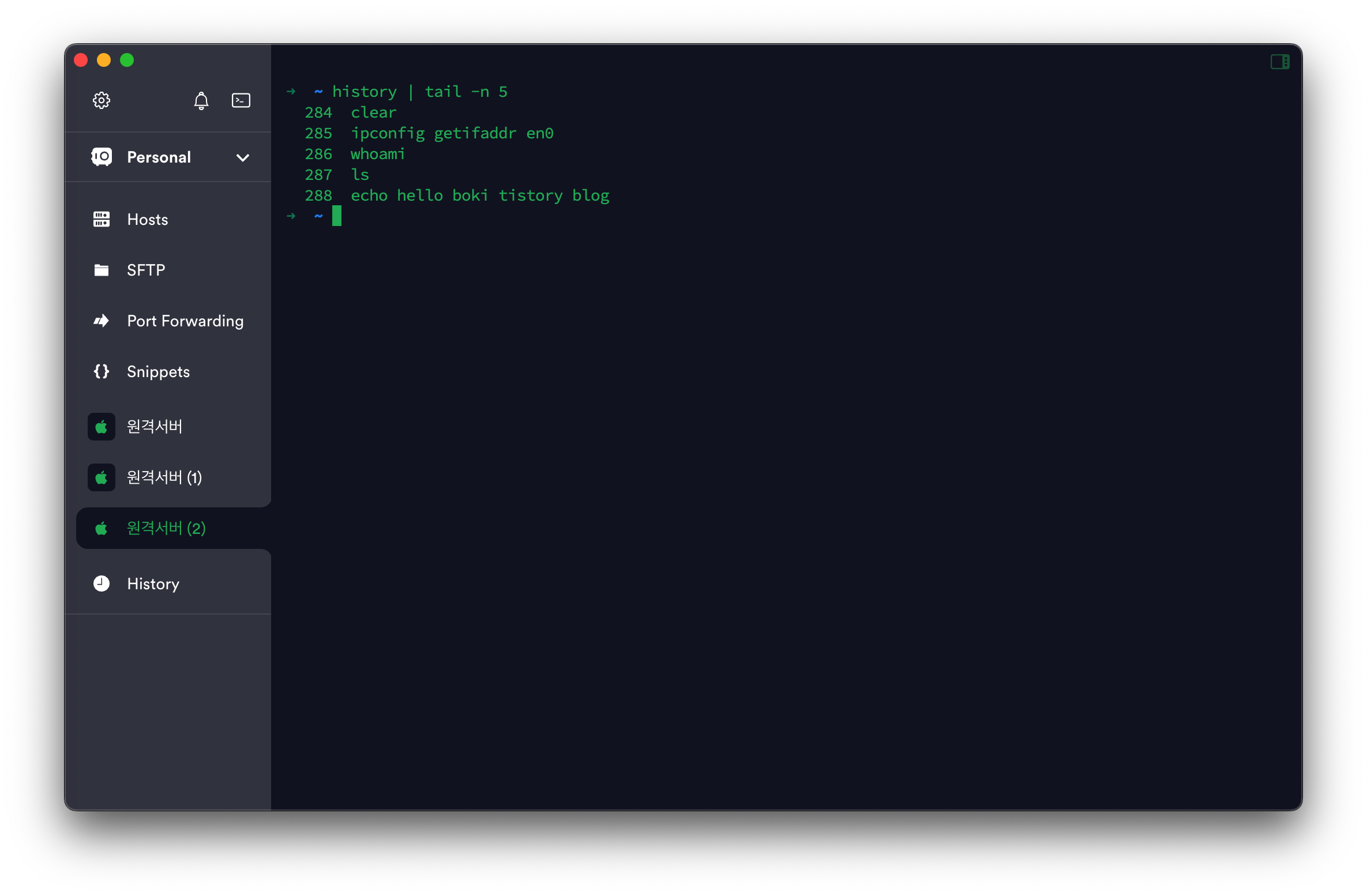Image resolution: width=1367 pixels, height=896 pixels.
Task: Open the Snippets section
Action: coord(158,372)
